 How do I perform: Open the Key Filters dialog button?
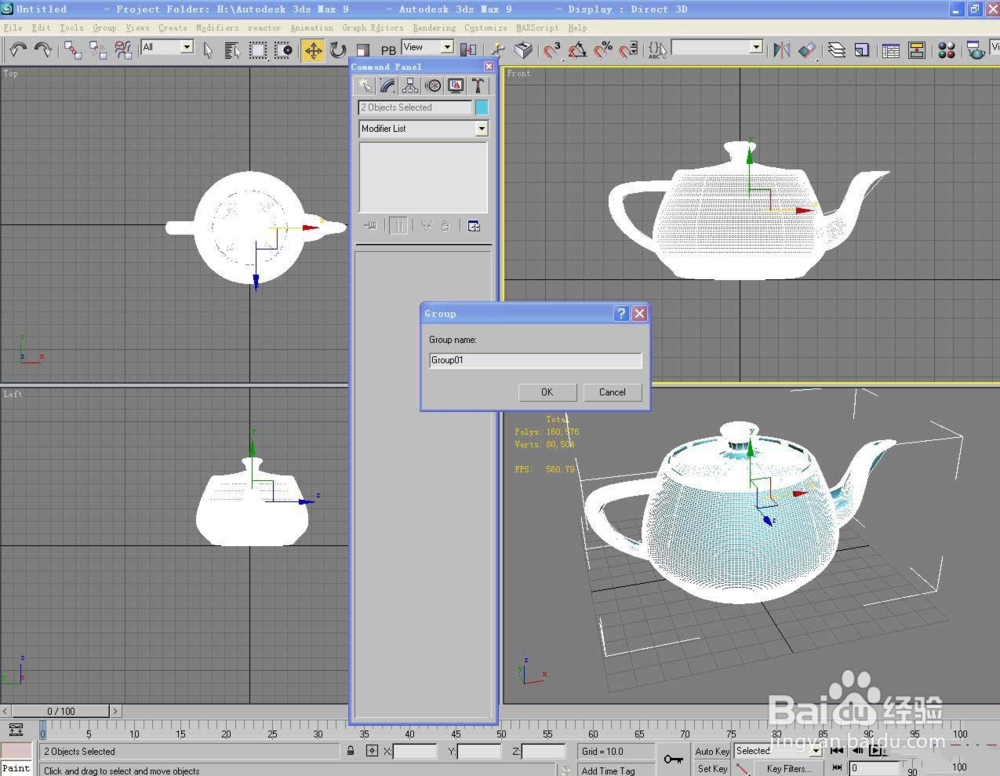(789, 768)
